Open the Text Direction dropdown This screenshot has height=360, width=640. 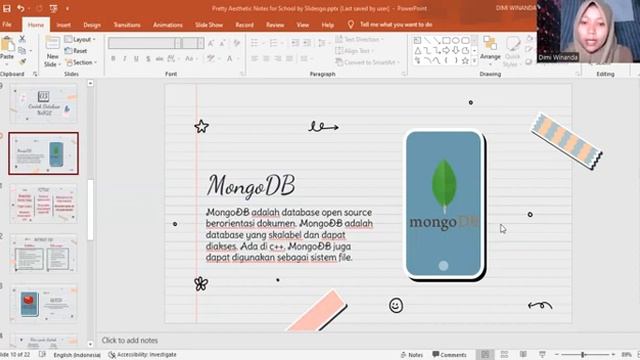click(360, 39)
